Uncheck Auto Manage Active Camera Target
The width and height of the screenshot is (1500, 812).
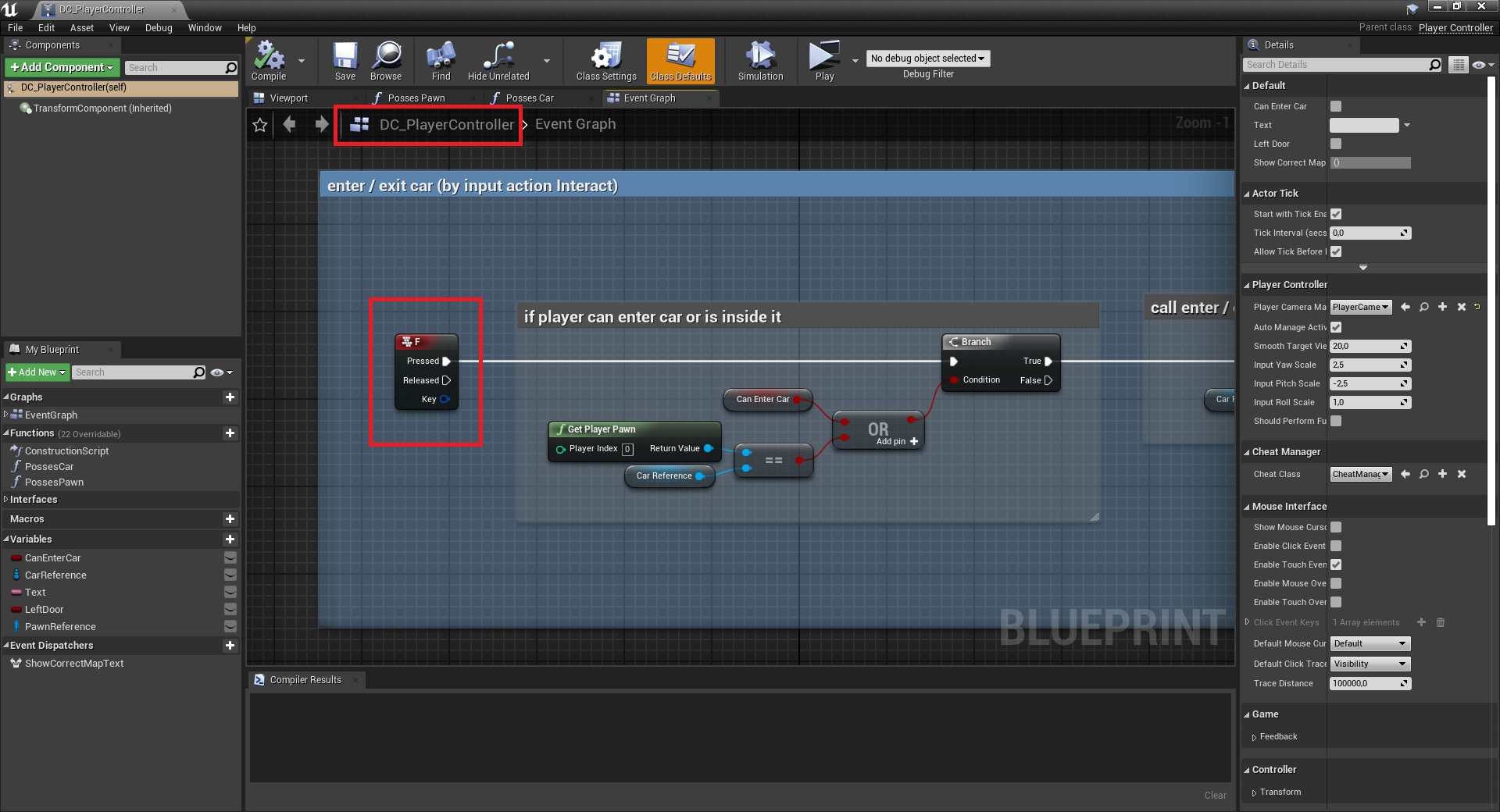(1336, 327)
